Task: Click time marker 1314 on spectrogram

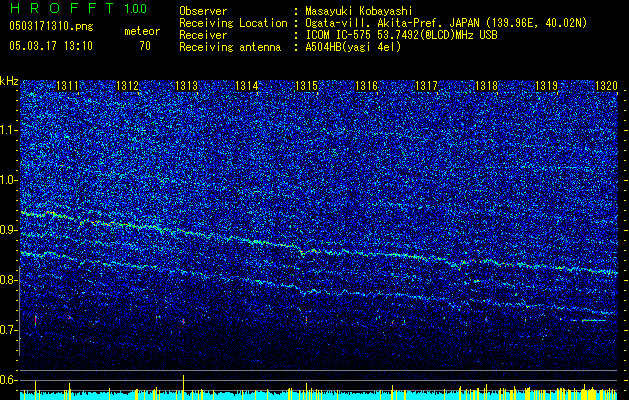Action: (x=246, y=86)
